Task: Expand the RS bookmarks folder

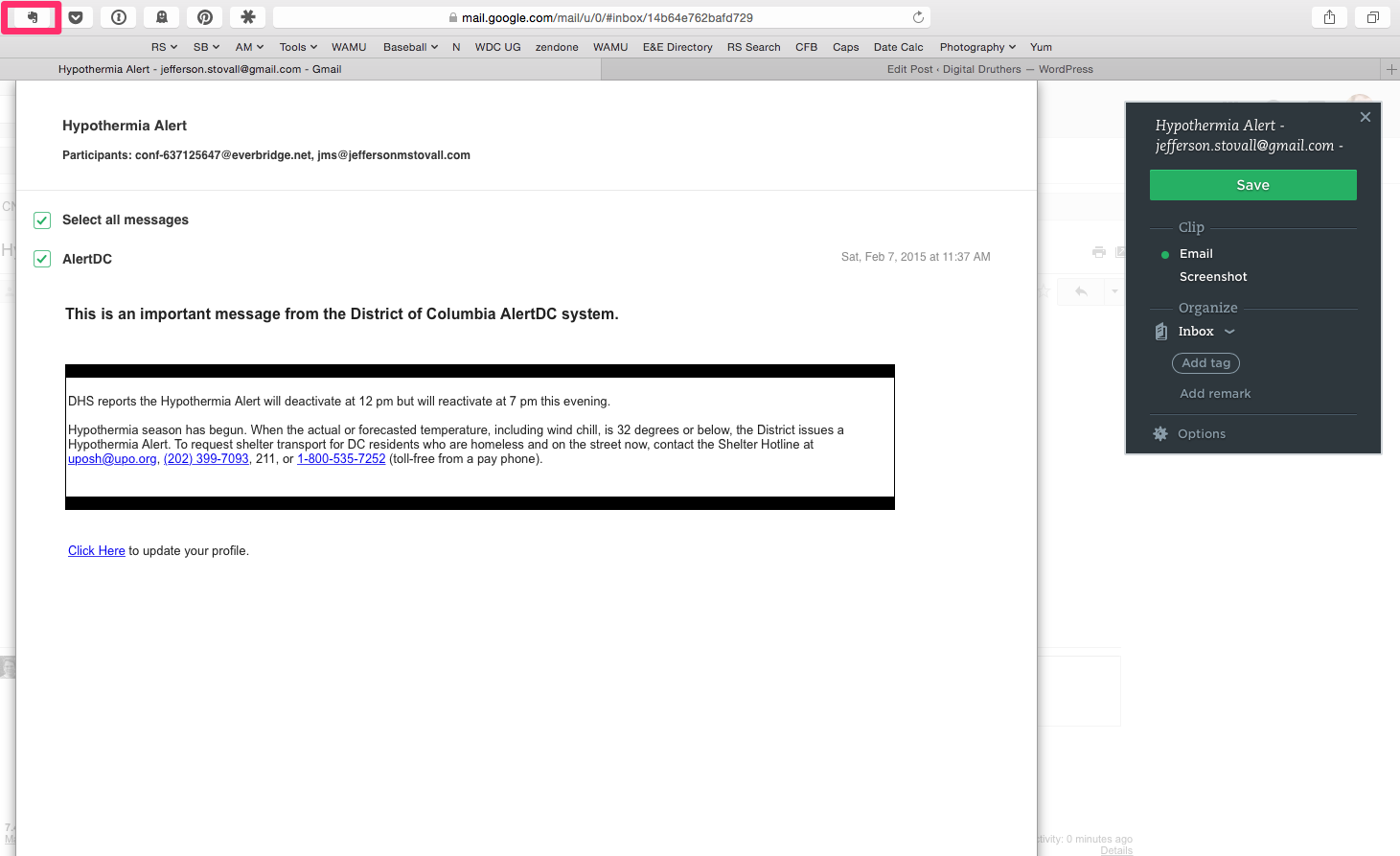Action: pos(164,47)
